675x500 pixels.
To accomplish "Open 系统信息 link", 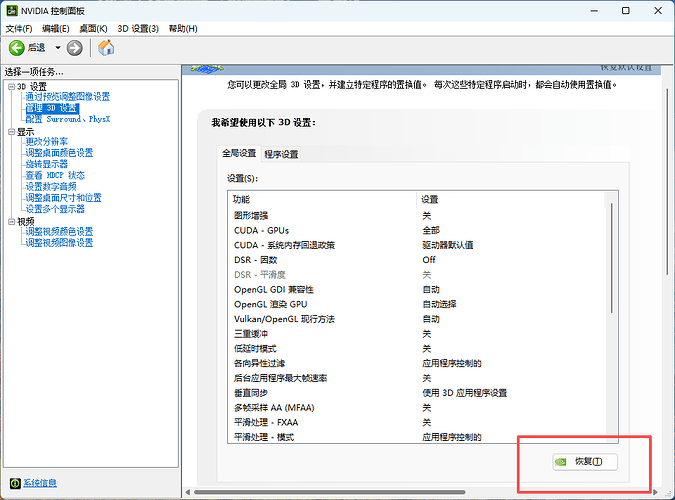I will (40, 483).
